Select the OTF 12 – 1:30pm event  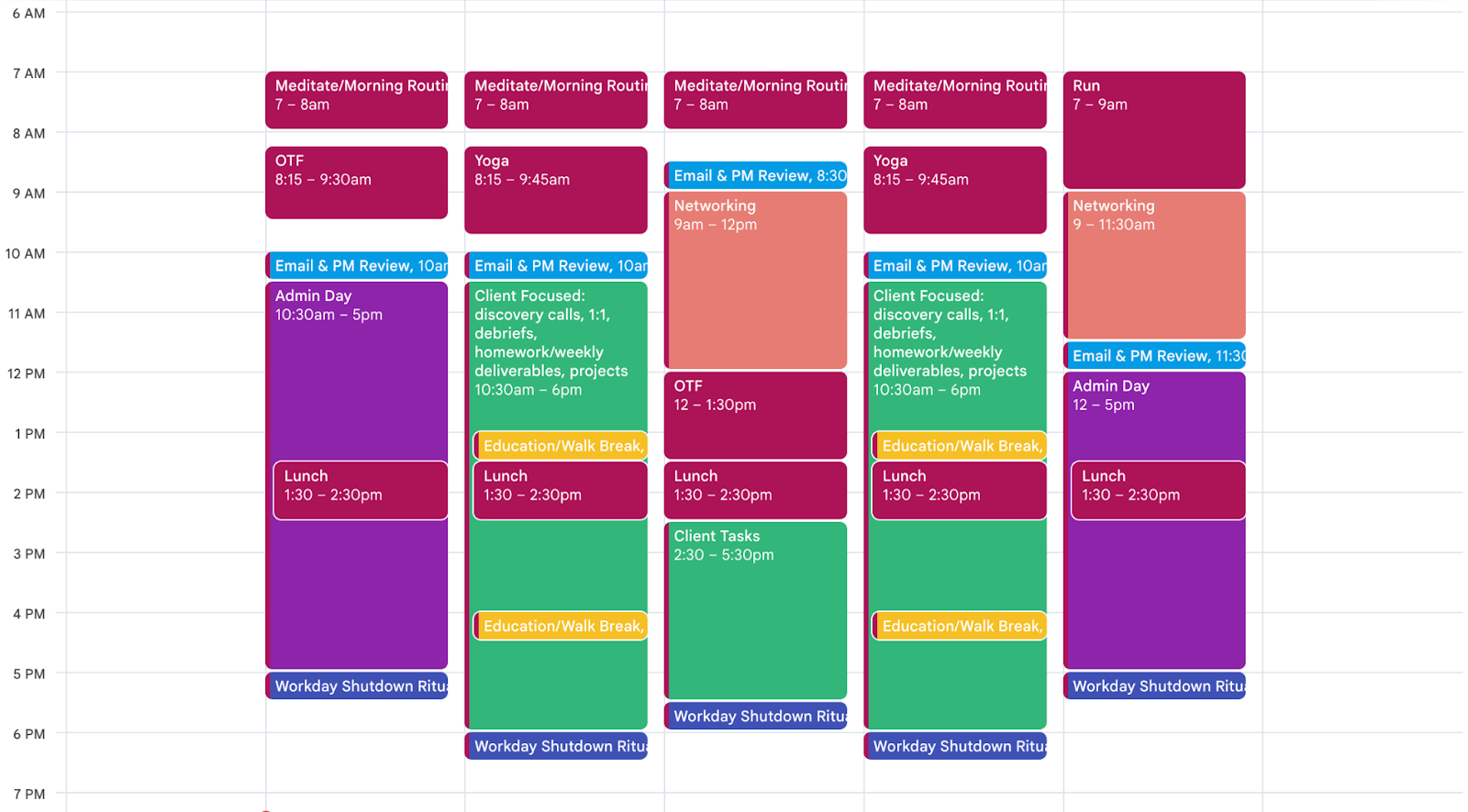tap(755, 415)
